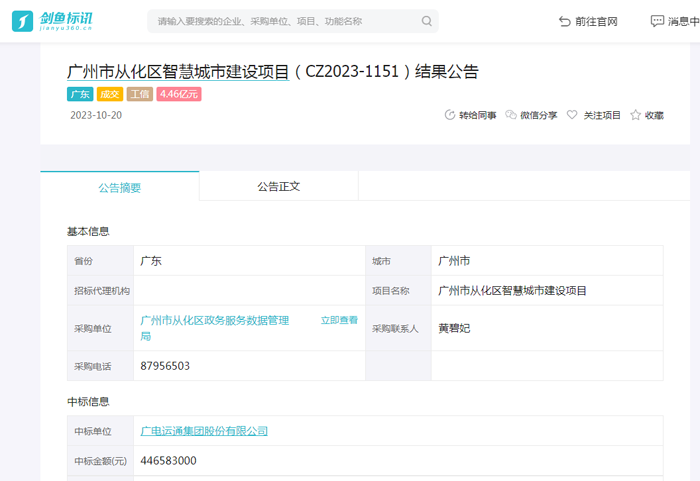Click the phone number 87956503

point(165,366)
